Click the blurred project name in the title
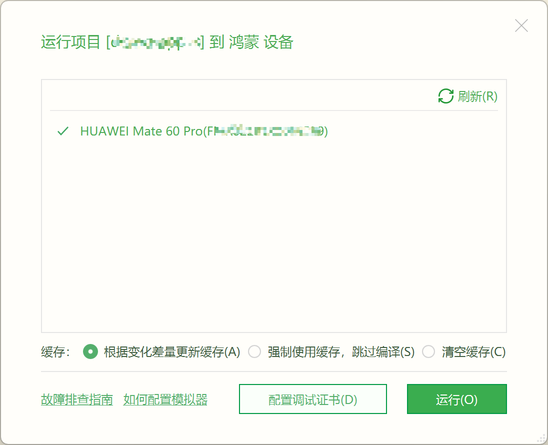 point(155,42)
